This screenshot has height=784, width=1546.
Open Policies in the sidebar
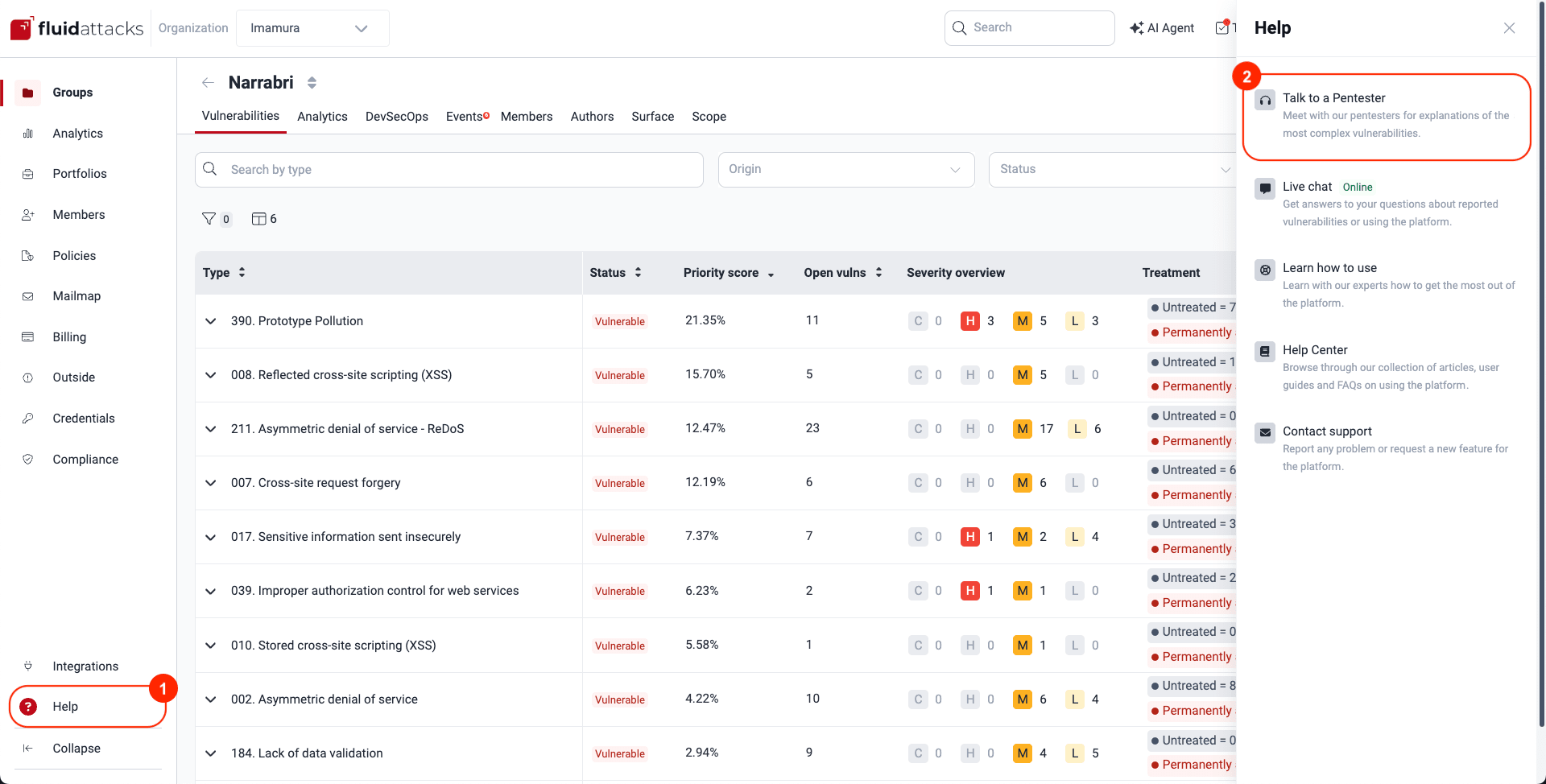(74, 256)
